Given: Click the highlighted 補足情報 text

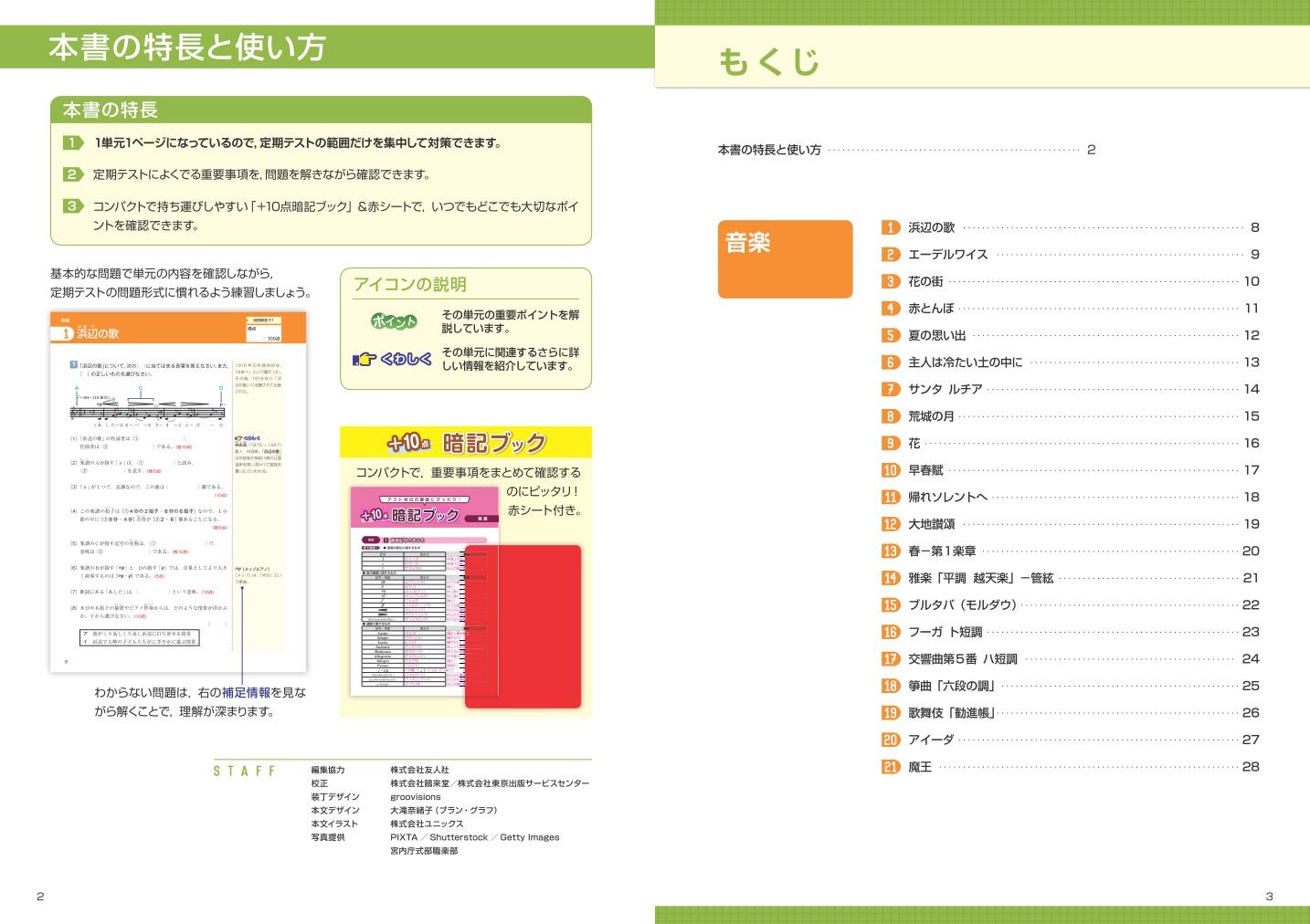Looking at the screenshot, I should (x=246, y=693).
